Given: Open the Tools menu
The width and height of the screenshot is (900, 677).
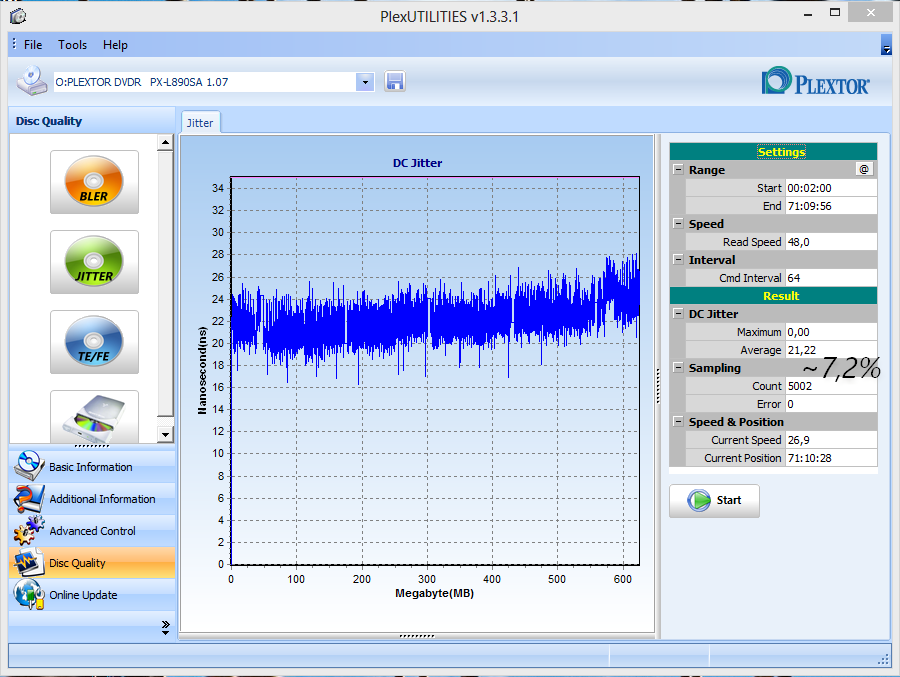Looking at the screenshot, I should click(72, 45).
